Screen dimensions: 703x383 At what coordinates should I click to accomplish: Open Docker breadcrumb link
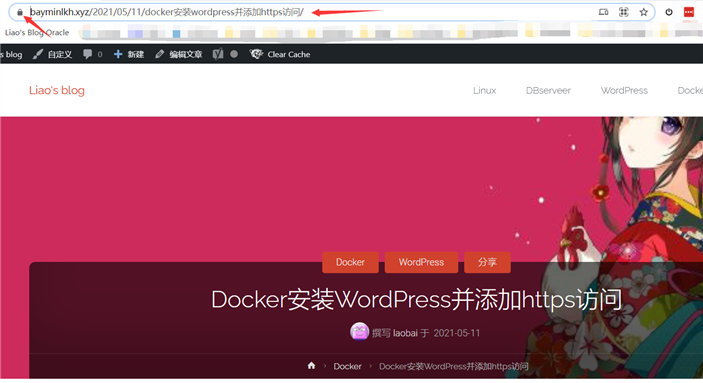point(347,366)
